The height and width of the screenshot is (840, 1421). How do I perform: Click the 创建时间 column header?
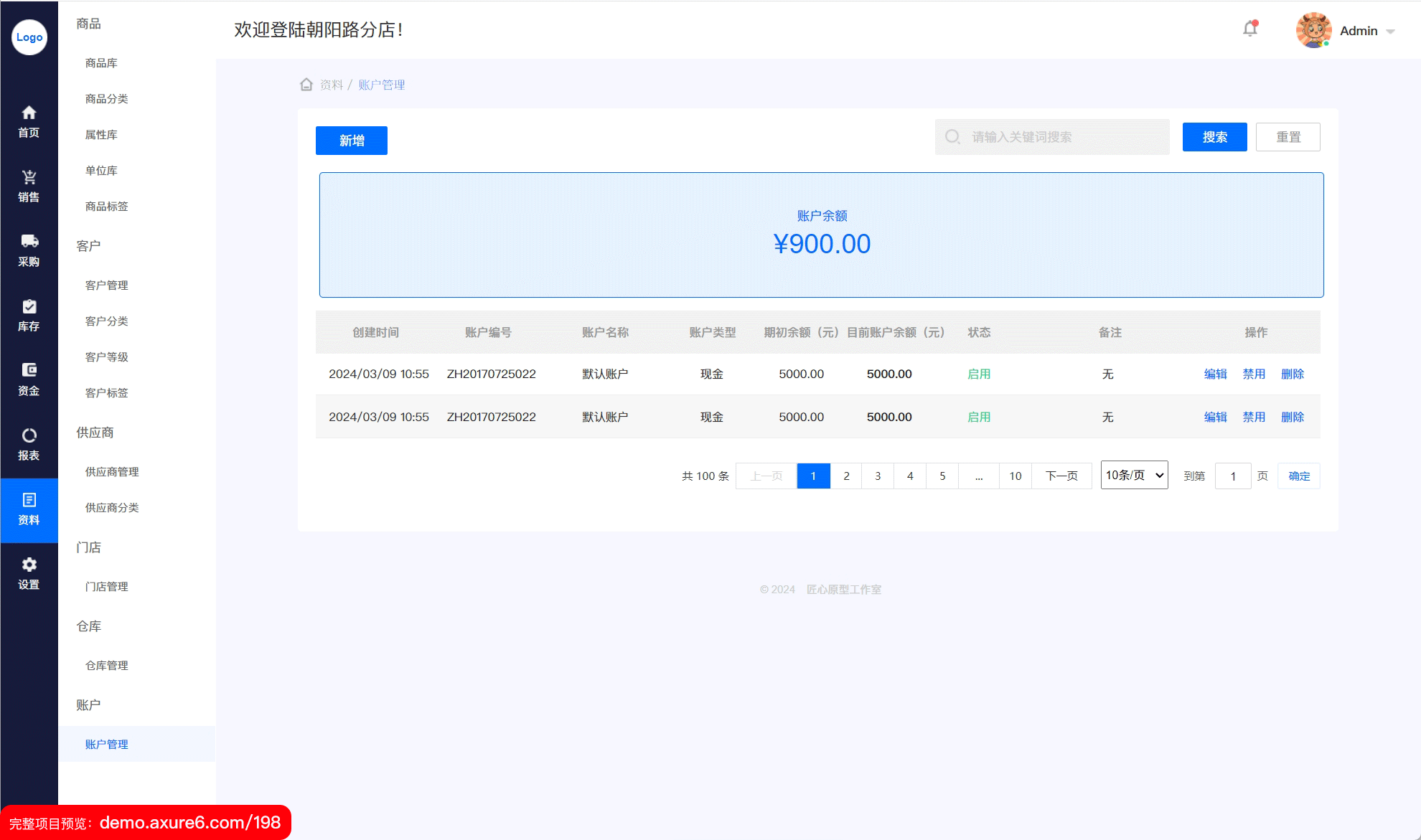point(375,332)
